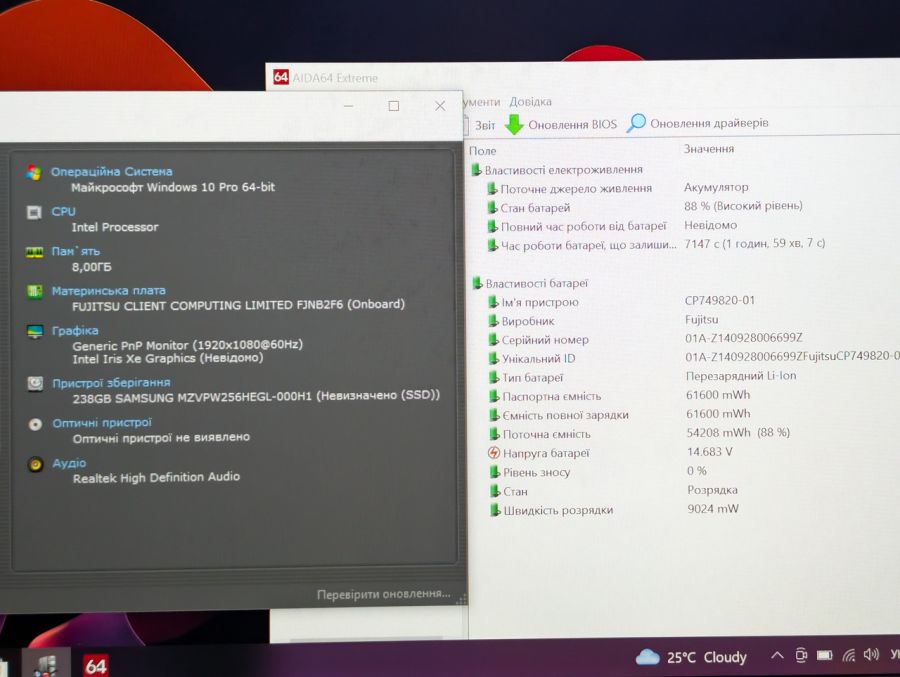The width and height of the screenshot is (900, 677).
Task: Click the Операційна Система heading link
Action: click(x=111, y=172)
